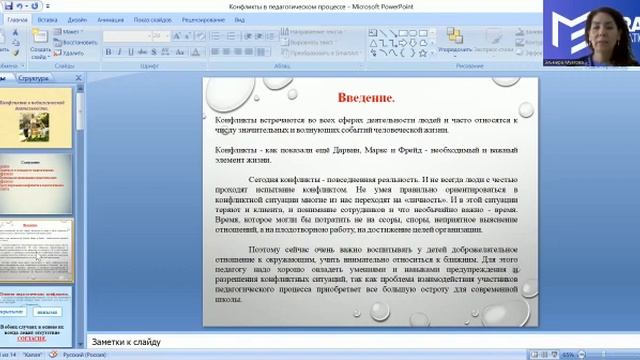Image resolution: width=640 pixels, height=360 pixels.
Task: Apply a numbered list
Action: tap(231, 36)
